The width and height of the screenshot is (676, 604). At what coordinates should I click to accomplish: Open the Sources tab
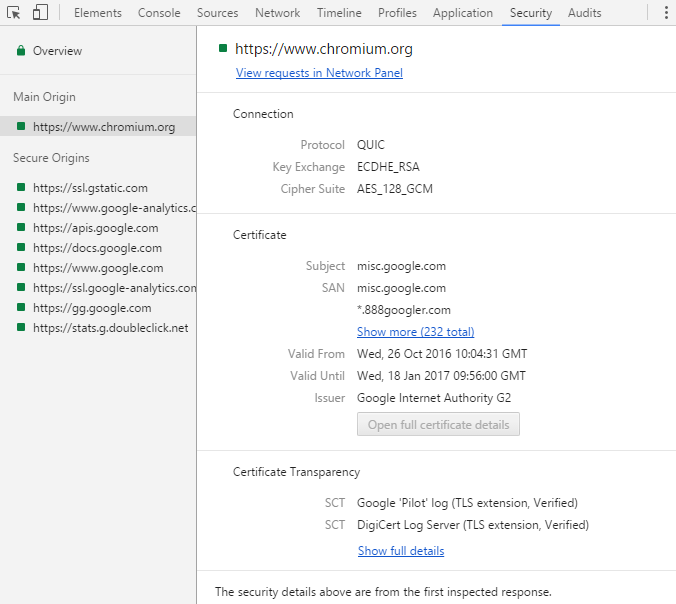217,13
